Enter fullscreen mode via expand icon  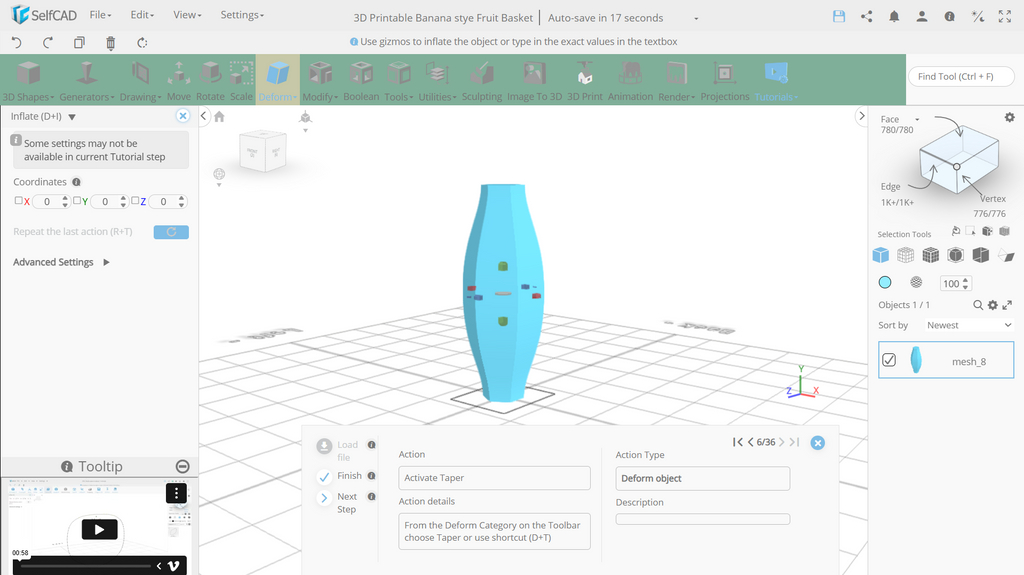click(x=1005, y=17)
